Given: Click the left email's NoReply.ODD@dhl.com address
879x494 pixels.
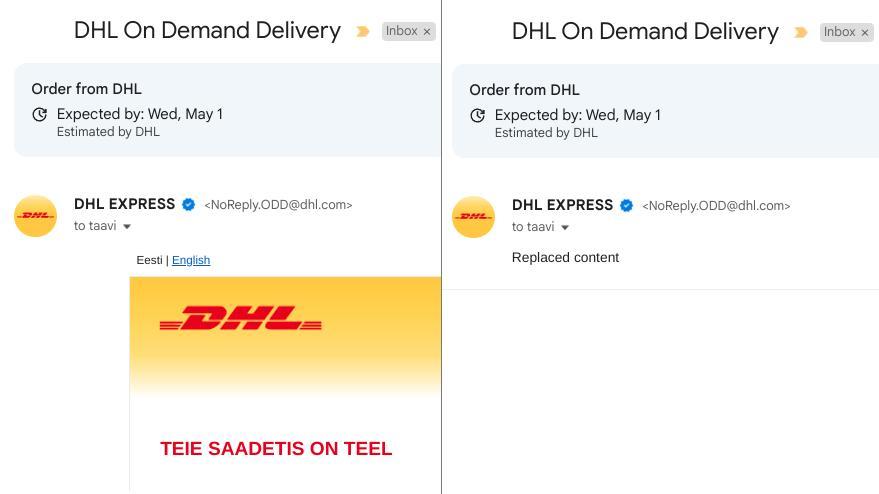Looking at the screenshot, I should tap(278, 205).
